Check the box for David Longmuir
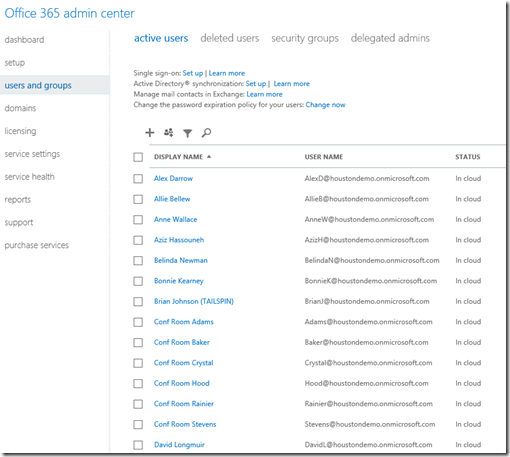The image size is (510, 457). tap(138, 445)
